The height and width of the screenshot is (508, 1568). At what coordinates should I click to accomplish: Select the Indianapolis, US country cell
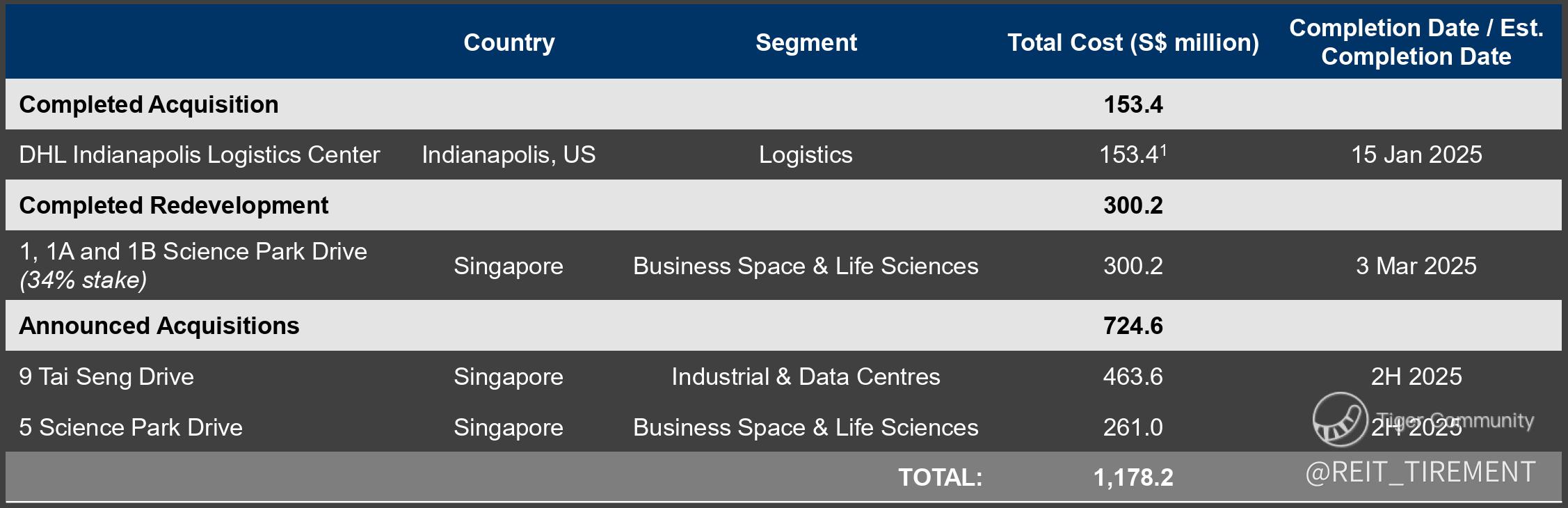point(509,154)
